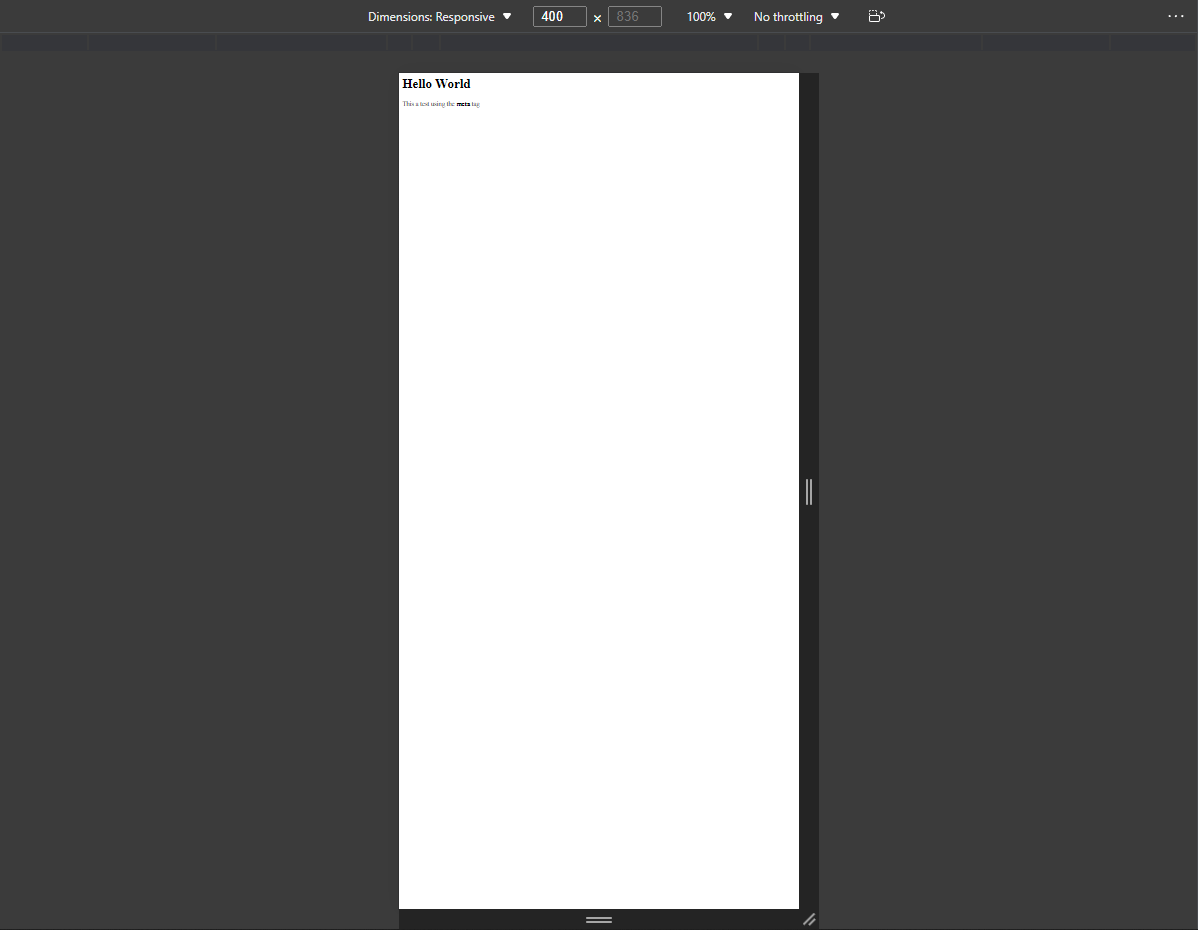This screenshot has width=1198, height=930.
Task: Click the height field showing 836
Action: point(634,17)
